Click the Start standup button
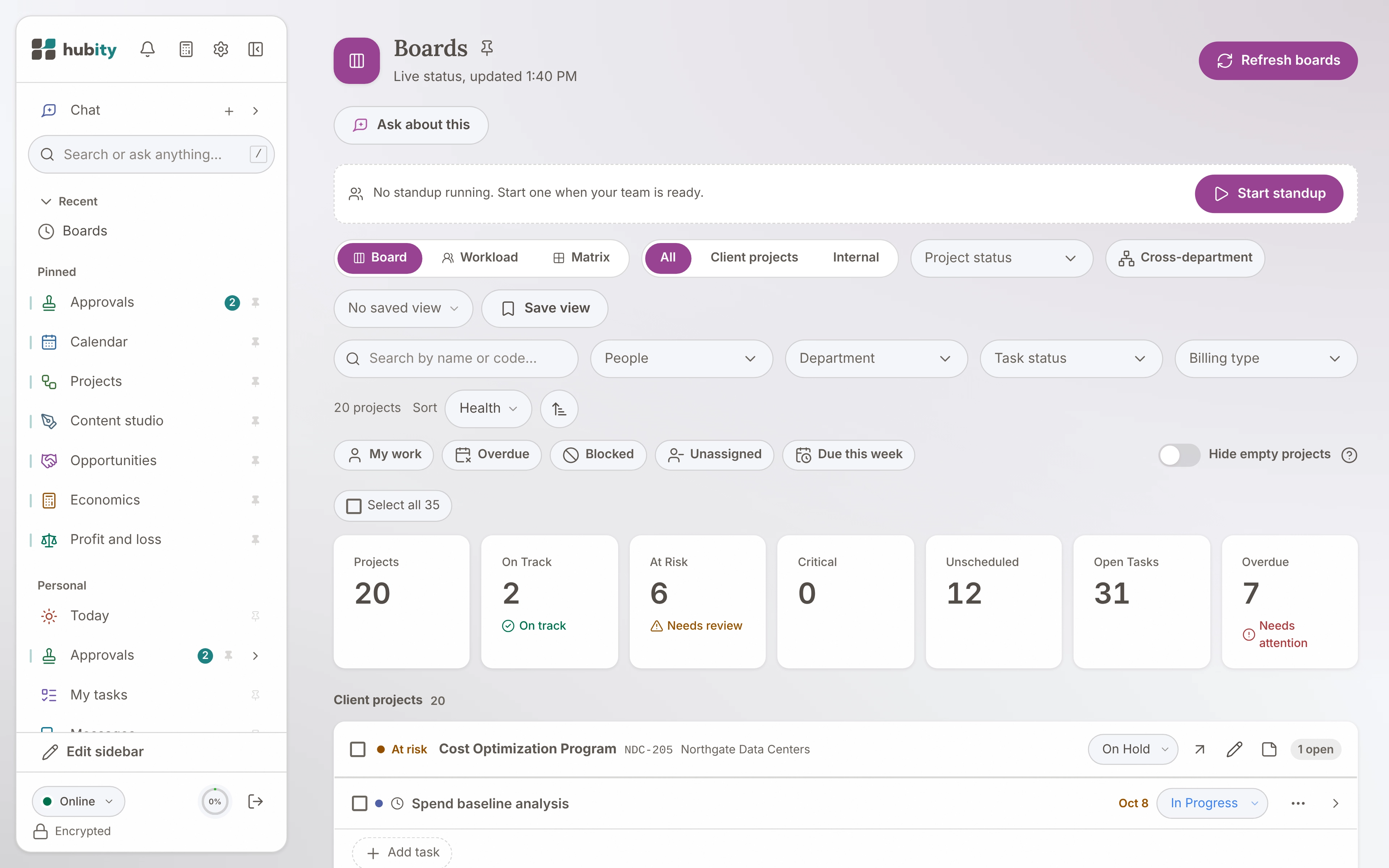The width and height of the screenshot is (1389, 868). [x=1269, y=193]
